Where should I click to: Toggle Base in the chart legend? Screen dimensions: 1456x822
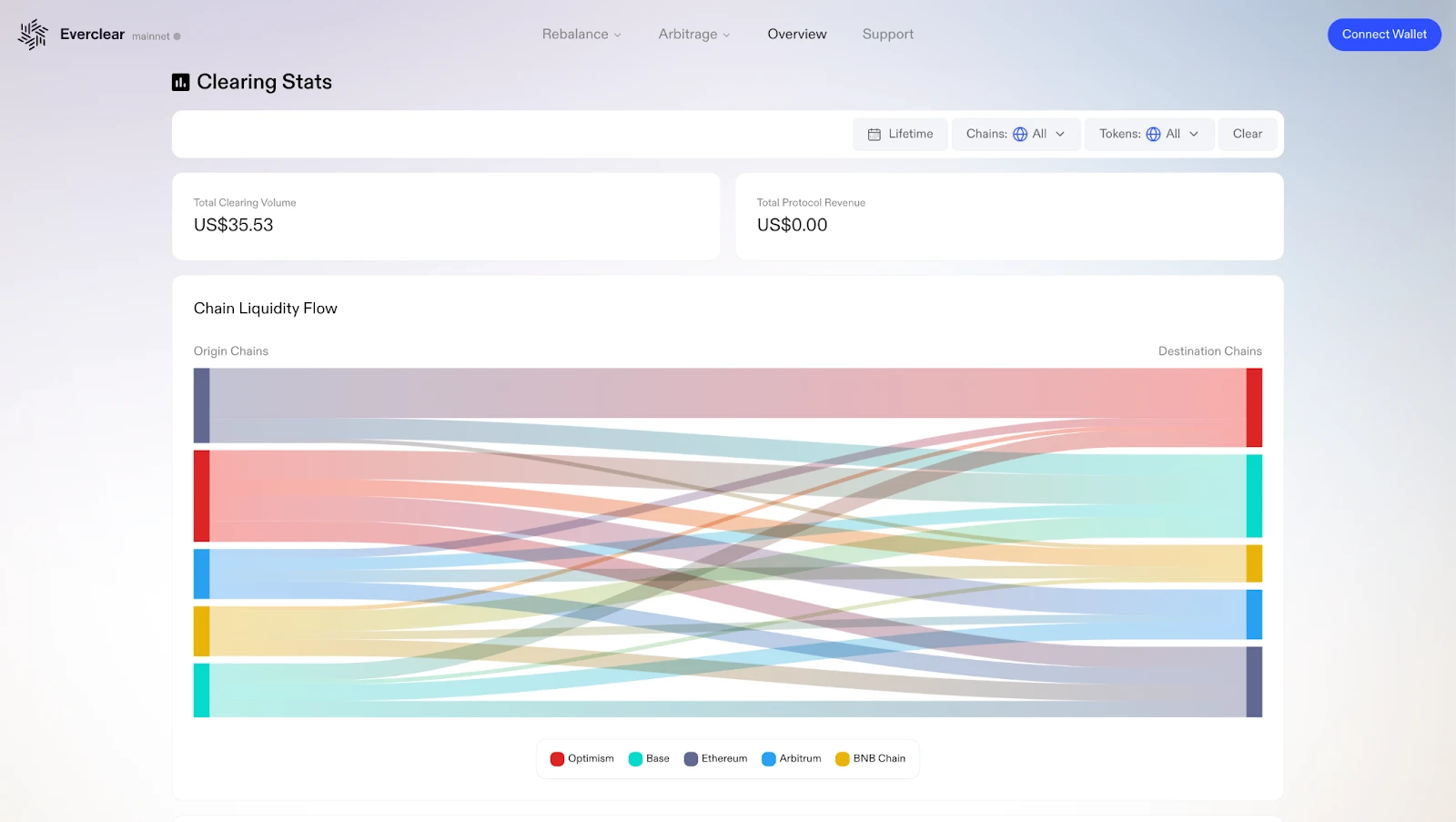click(x=649, y=759)
